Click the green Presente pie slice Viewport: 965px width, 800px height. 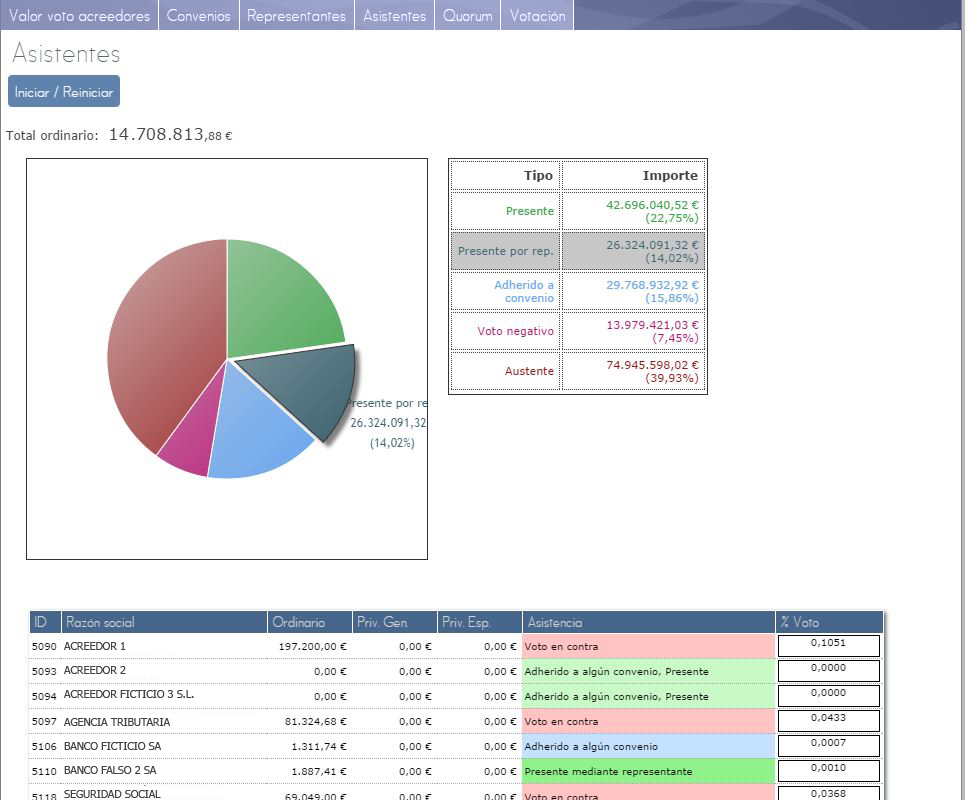(x=278, y=298)
